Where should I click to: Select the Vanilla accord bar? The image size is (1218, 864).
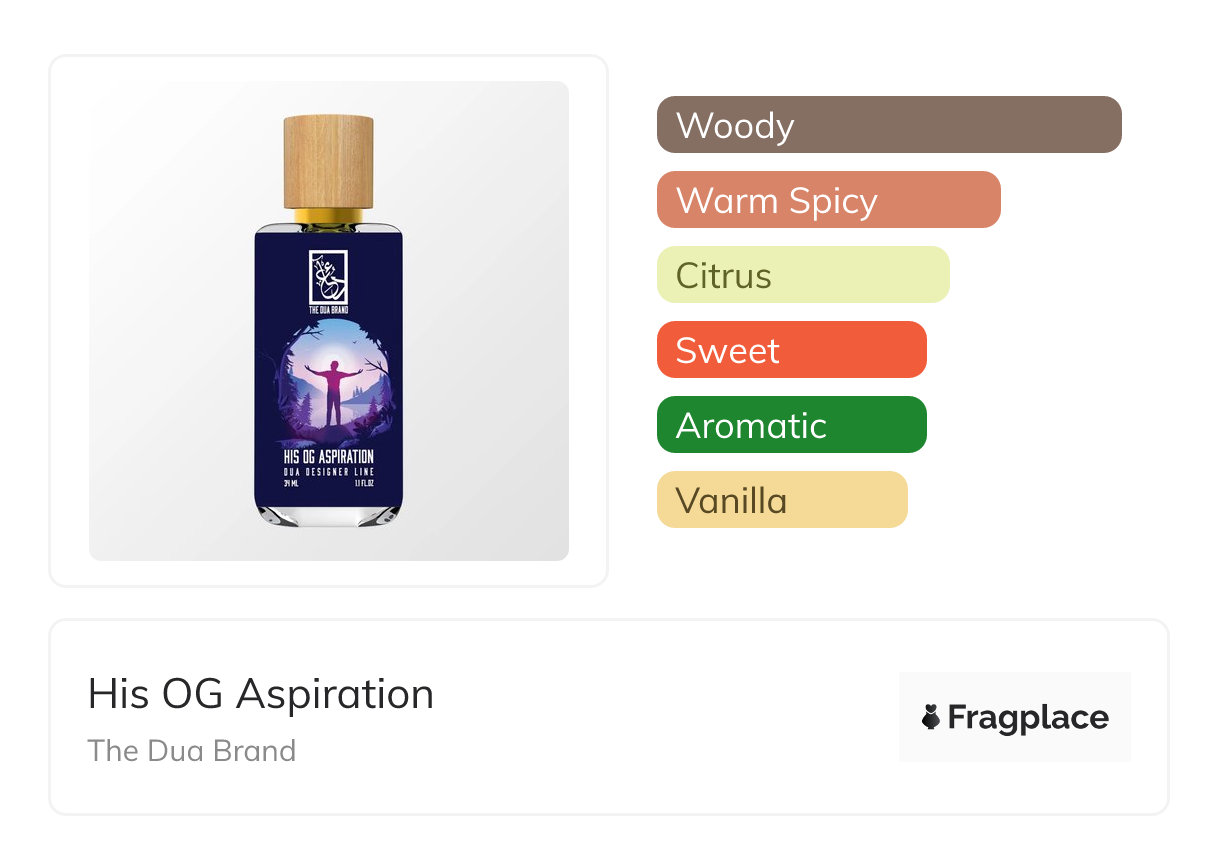[x=781, y=500]
